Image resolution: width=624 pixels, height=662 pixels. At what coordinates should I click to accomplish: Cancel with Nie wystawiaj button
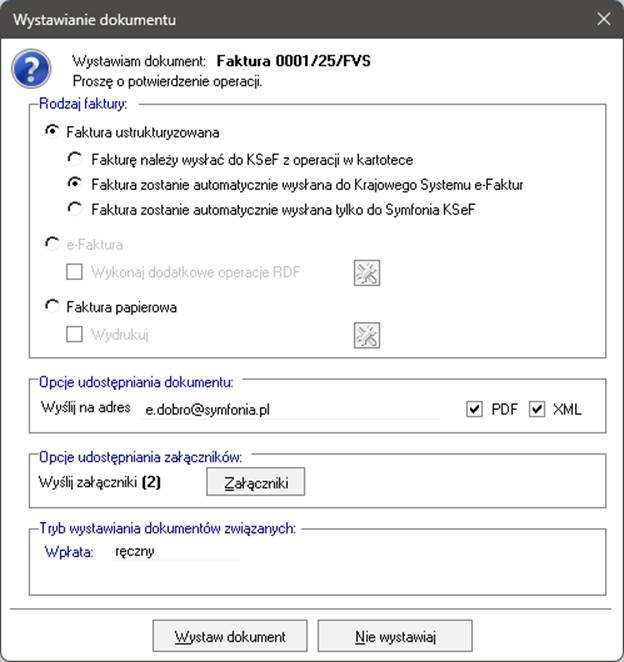[x=395, y=636]
